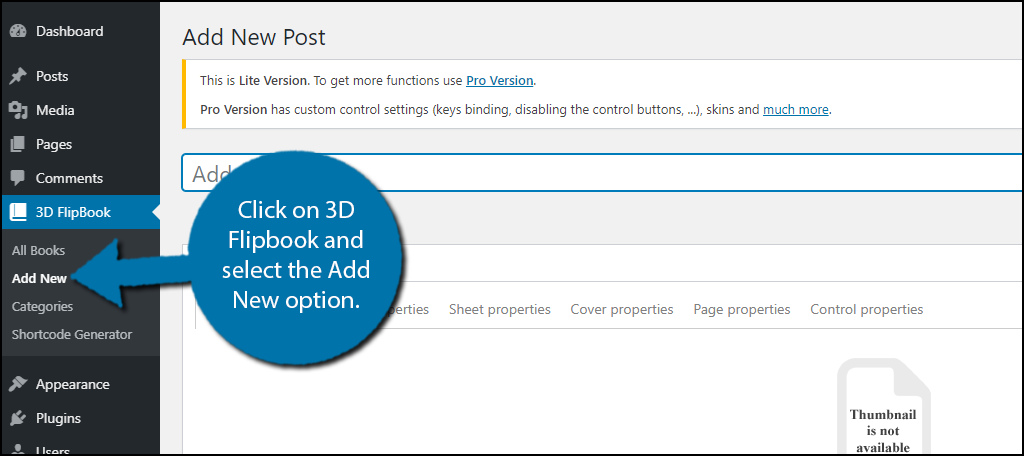Click the post title input field

point(602,173)
